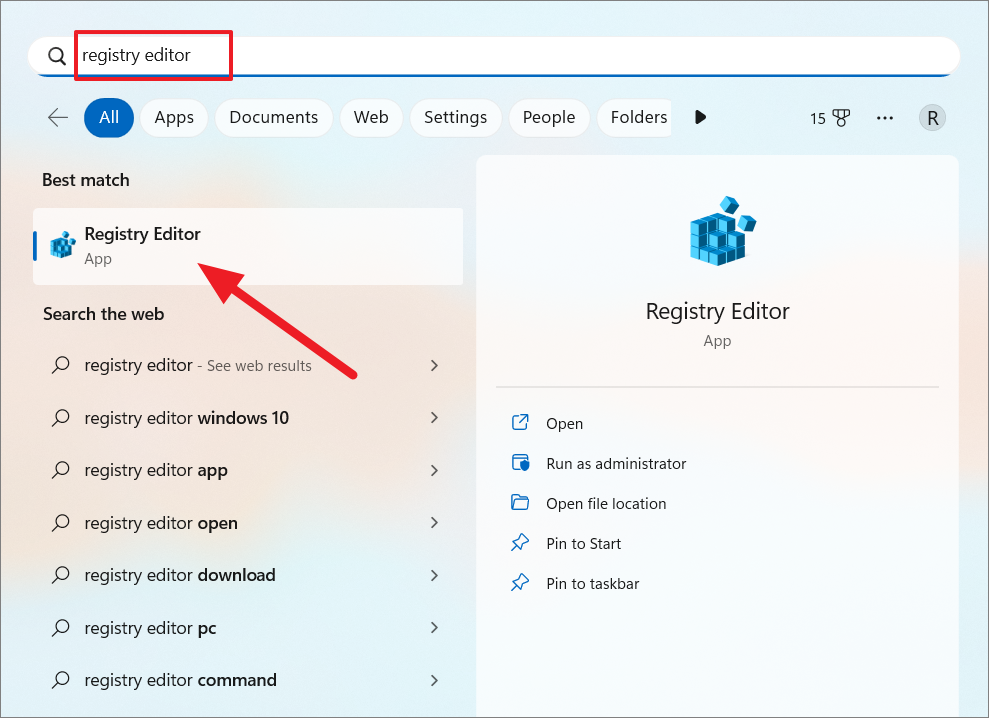Switch to the Settings filter tab

click(455, 117)
